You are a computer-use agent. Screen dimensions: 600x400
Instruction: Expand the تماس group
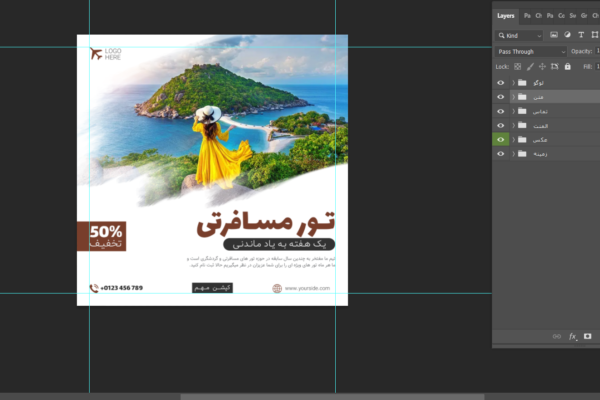click(x=514, y=111)
